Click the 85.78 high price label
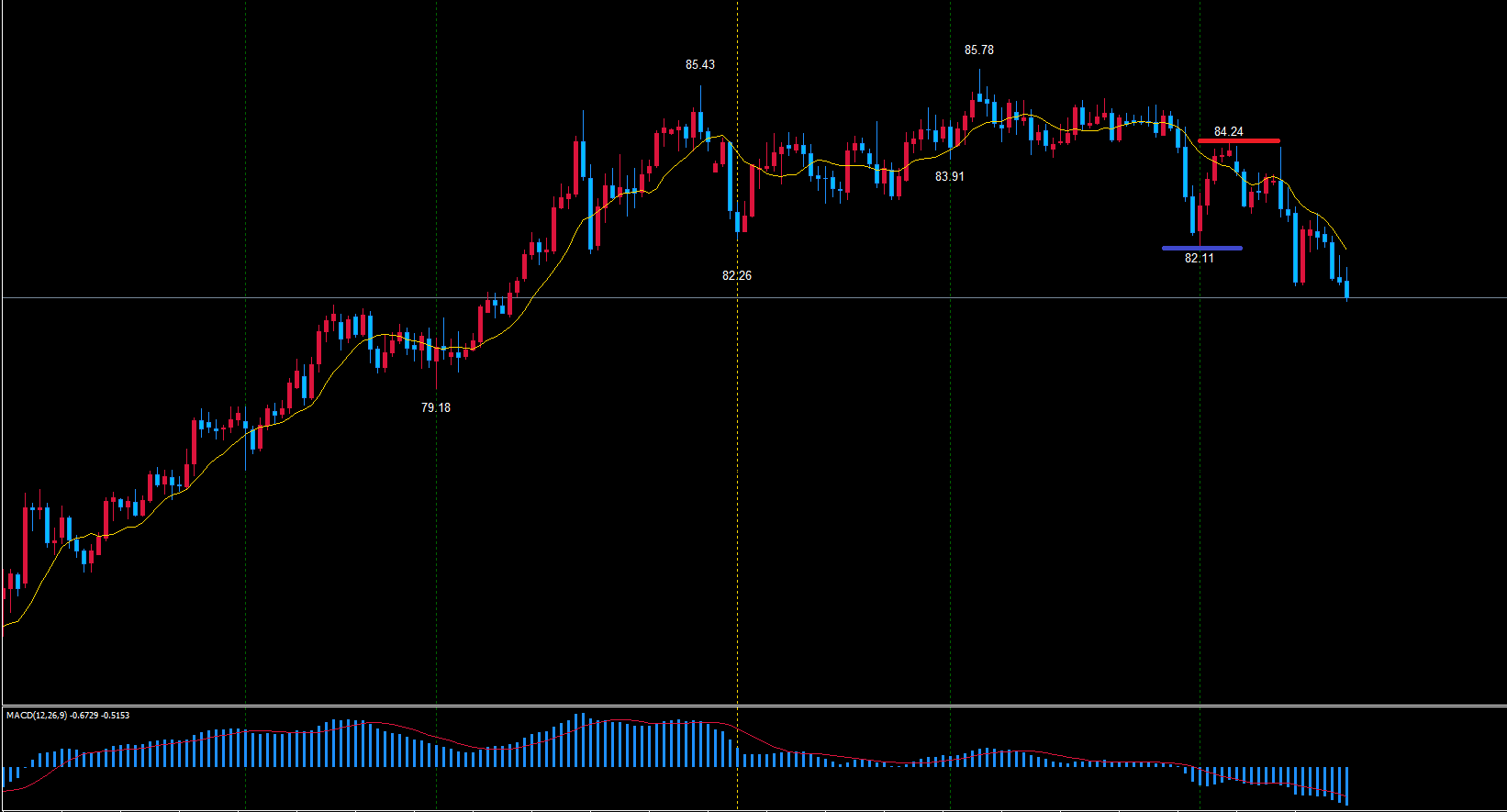1507x812 pixels. 978,50
